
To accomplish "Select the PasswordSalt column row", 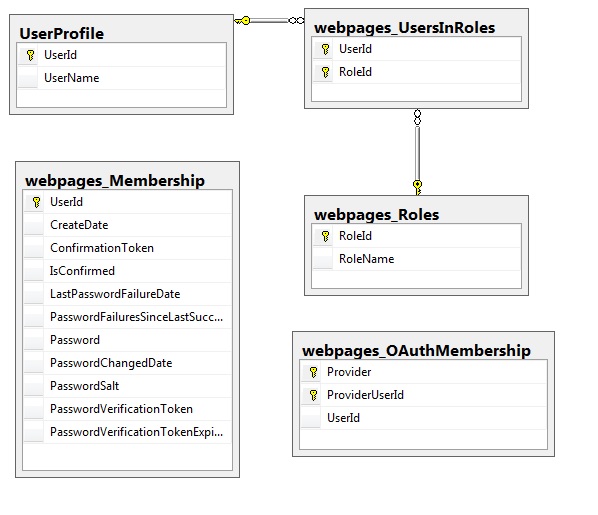I will (x=128, y=386).
